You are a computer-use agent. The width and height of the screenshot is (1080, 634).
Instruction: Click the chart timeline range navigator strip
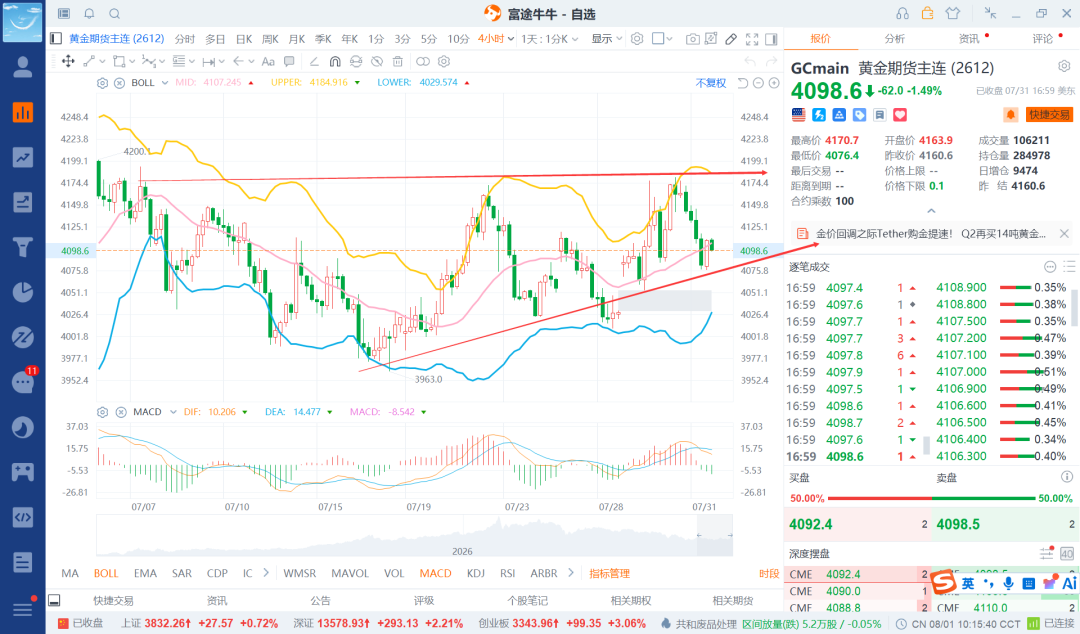415,535
